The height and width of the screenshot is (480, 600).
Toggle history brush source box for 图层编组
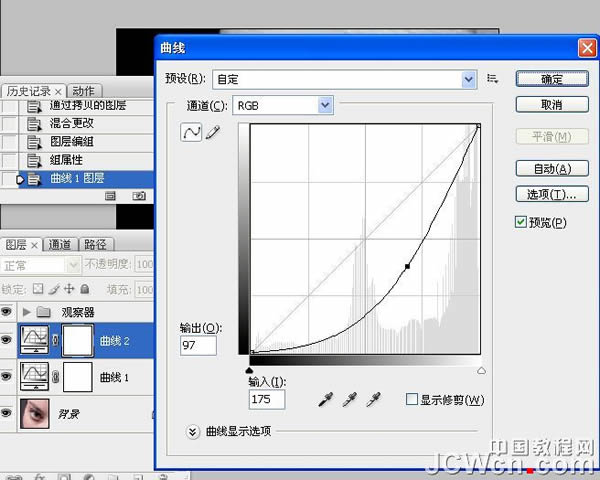(x=9, y=142)
